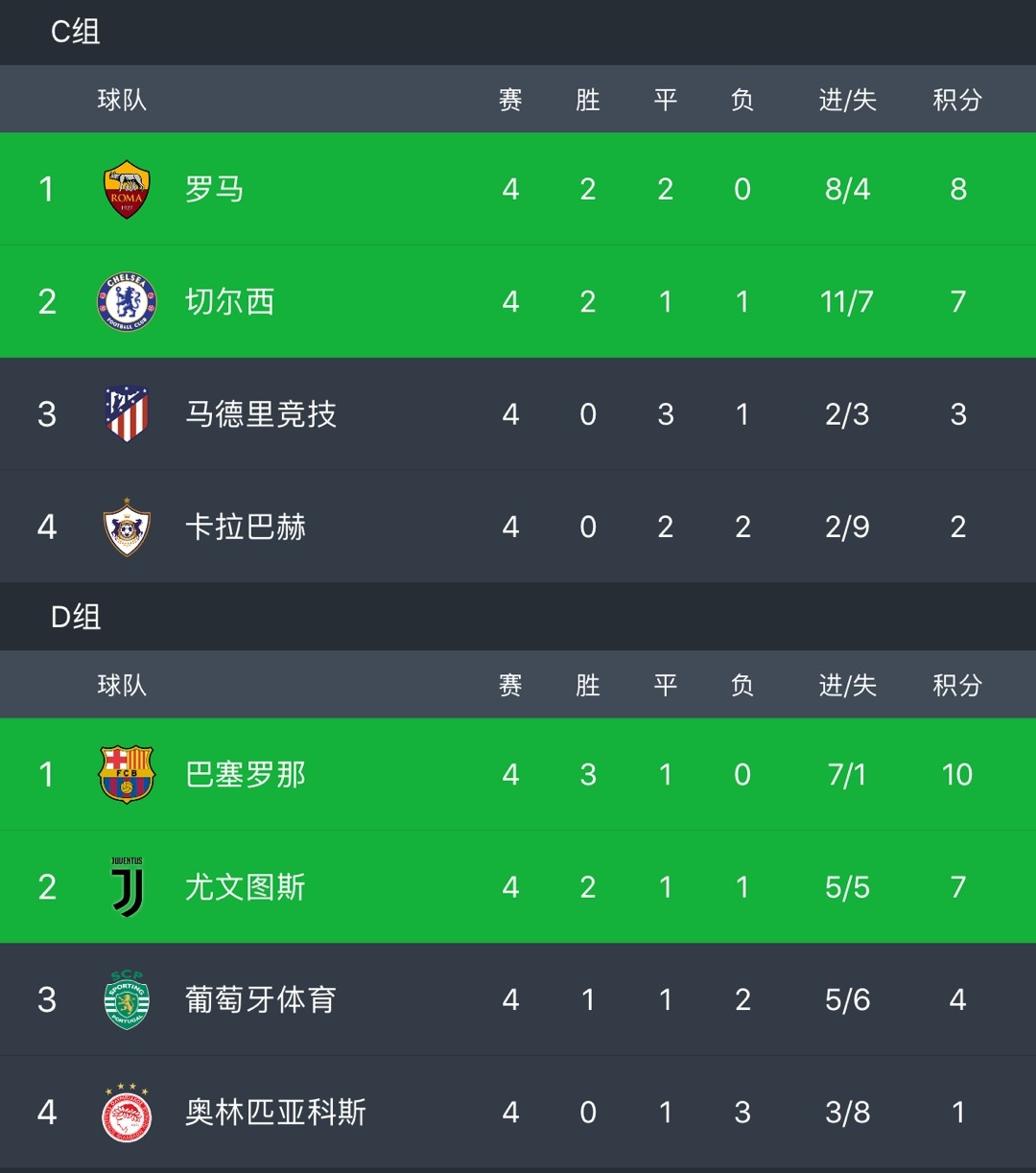The height and width of the screenshot is (1173, 1036).
Task: Tap Barcelona's 10 points value
Action: tap(957, 774)
